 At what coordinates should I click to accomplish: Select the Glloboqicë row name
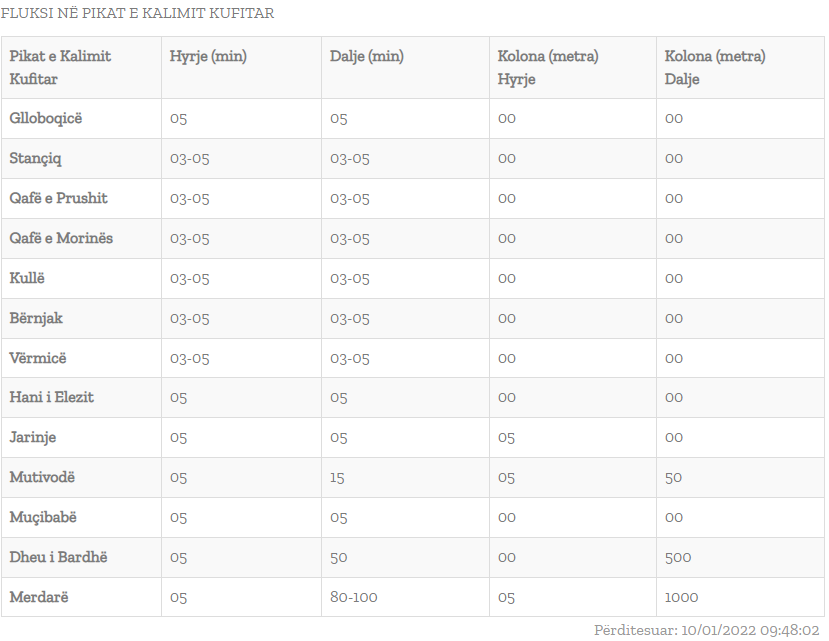(x=46, y=118)
